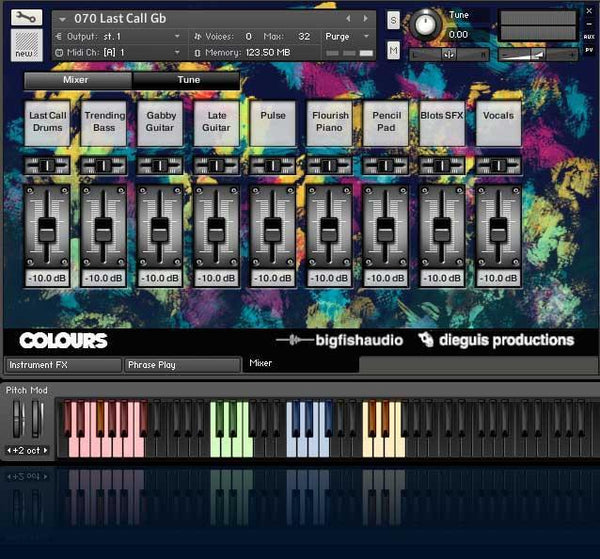The height and width of the screenshot is (559, 600).
Task: Switch to the Tune tab
Action: pyautogui.click(x=188, y=80)
